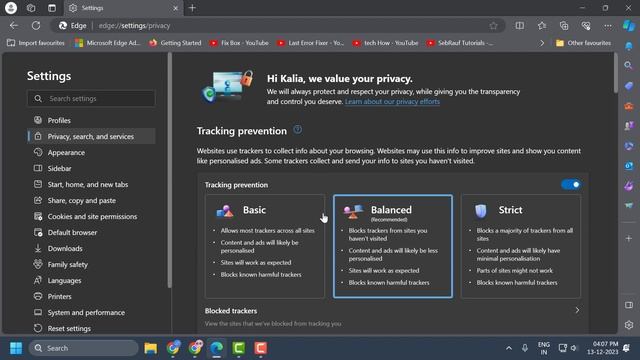
Task: Turn off the Tracking prevention switch
Action: (x=571, y=184)
